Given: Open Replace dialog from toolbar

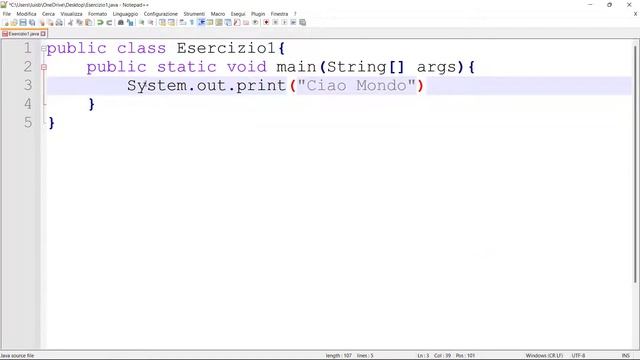Looking at the screenshot, I should point(130,22).
